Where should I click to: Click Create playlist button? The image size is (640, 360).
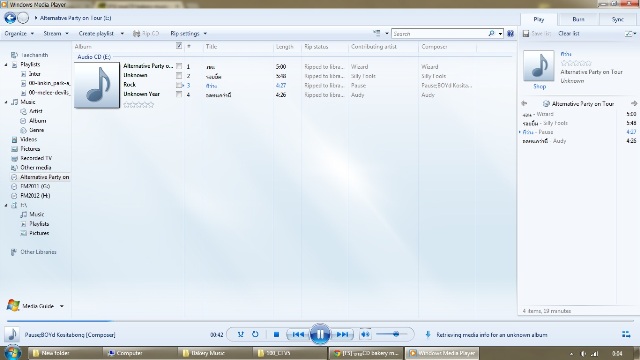(96, 33)
